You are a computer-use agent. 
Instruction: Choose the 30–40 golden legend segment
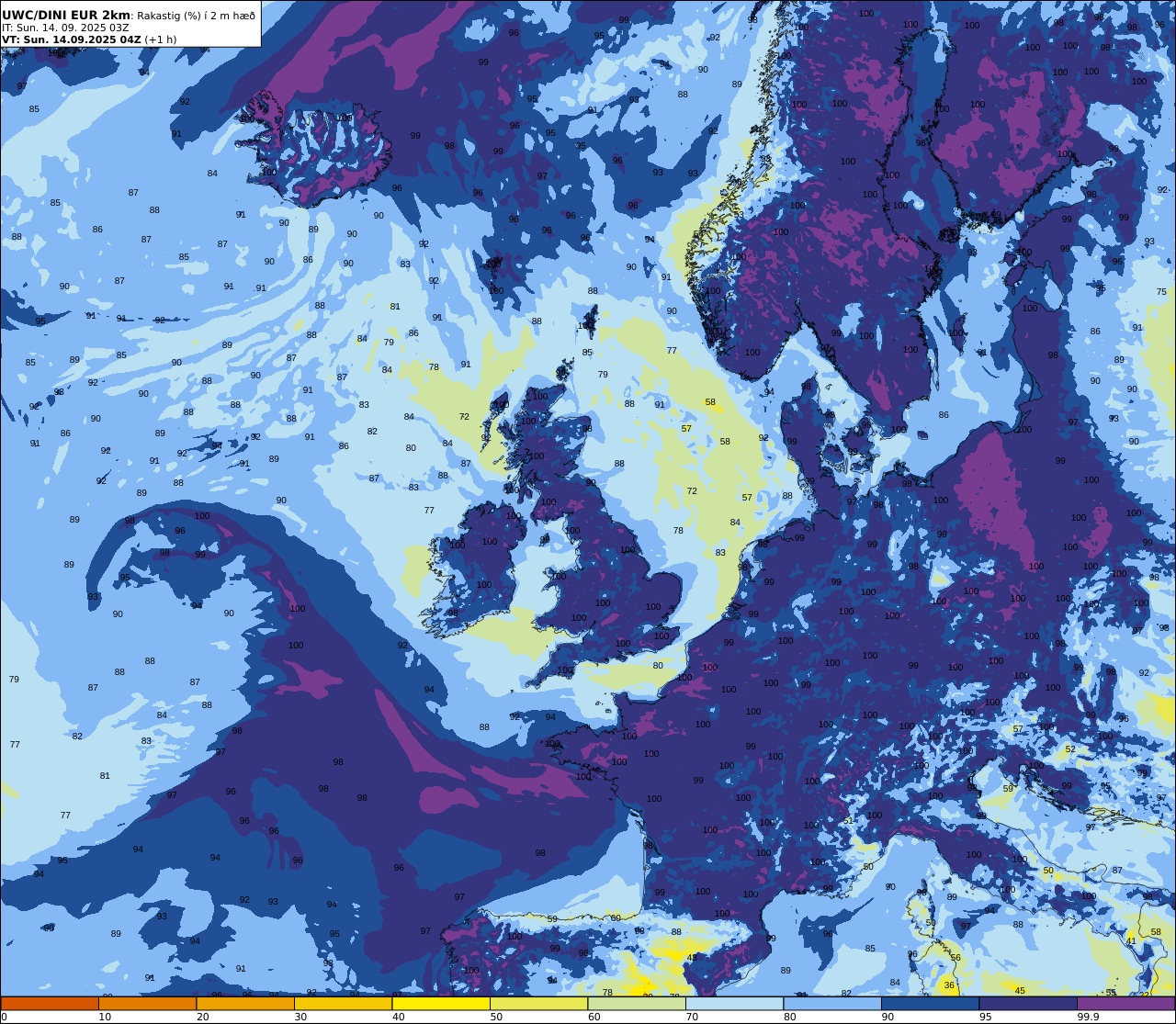pyautogui.click(x=343, y=1004)
